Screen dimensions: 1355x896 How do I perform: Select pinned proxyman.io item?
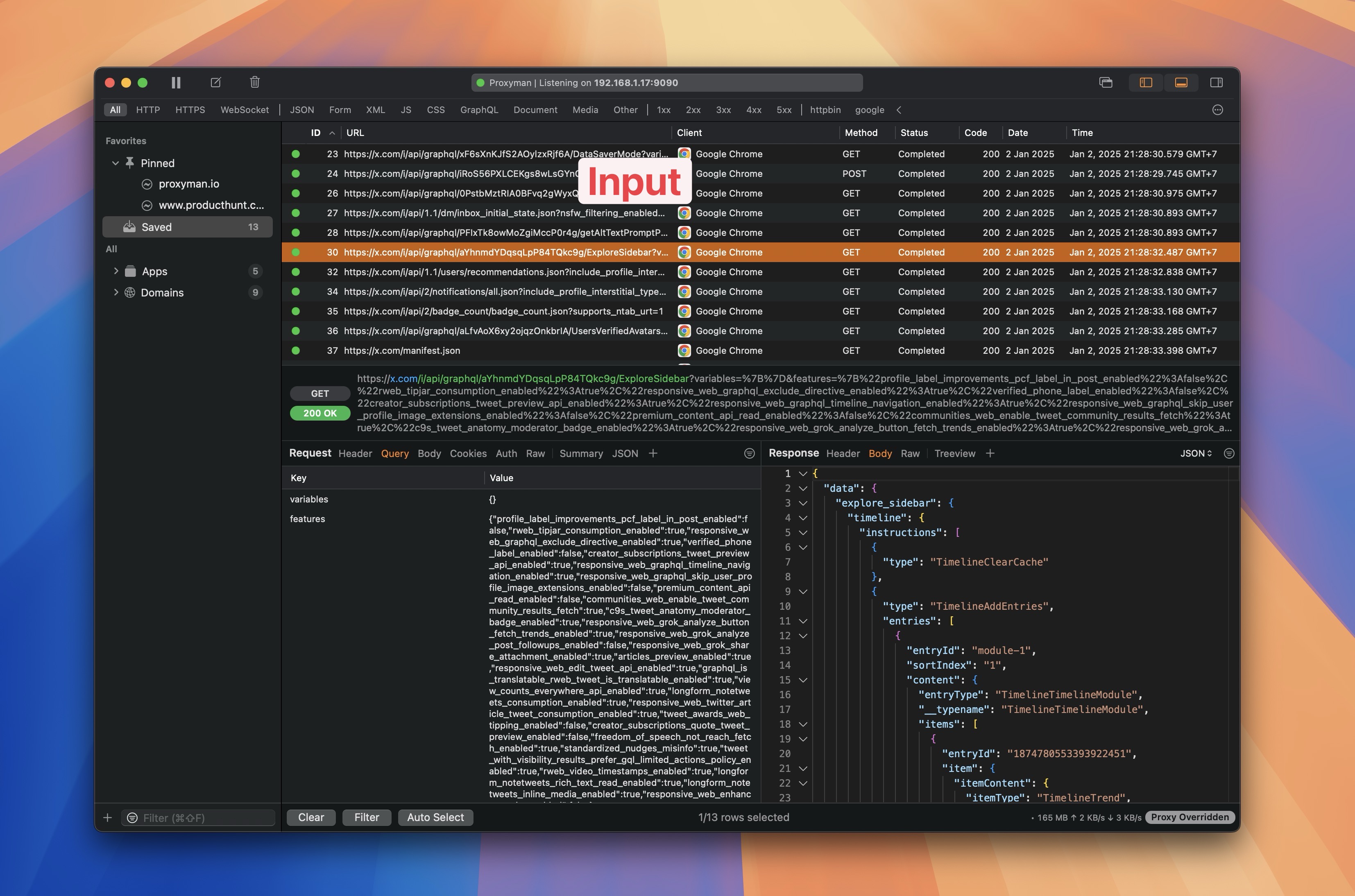188,184
